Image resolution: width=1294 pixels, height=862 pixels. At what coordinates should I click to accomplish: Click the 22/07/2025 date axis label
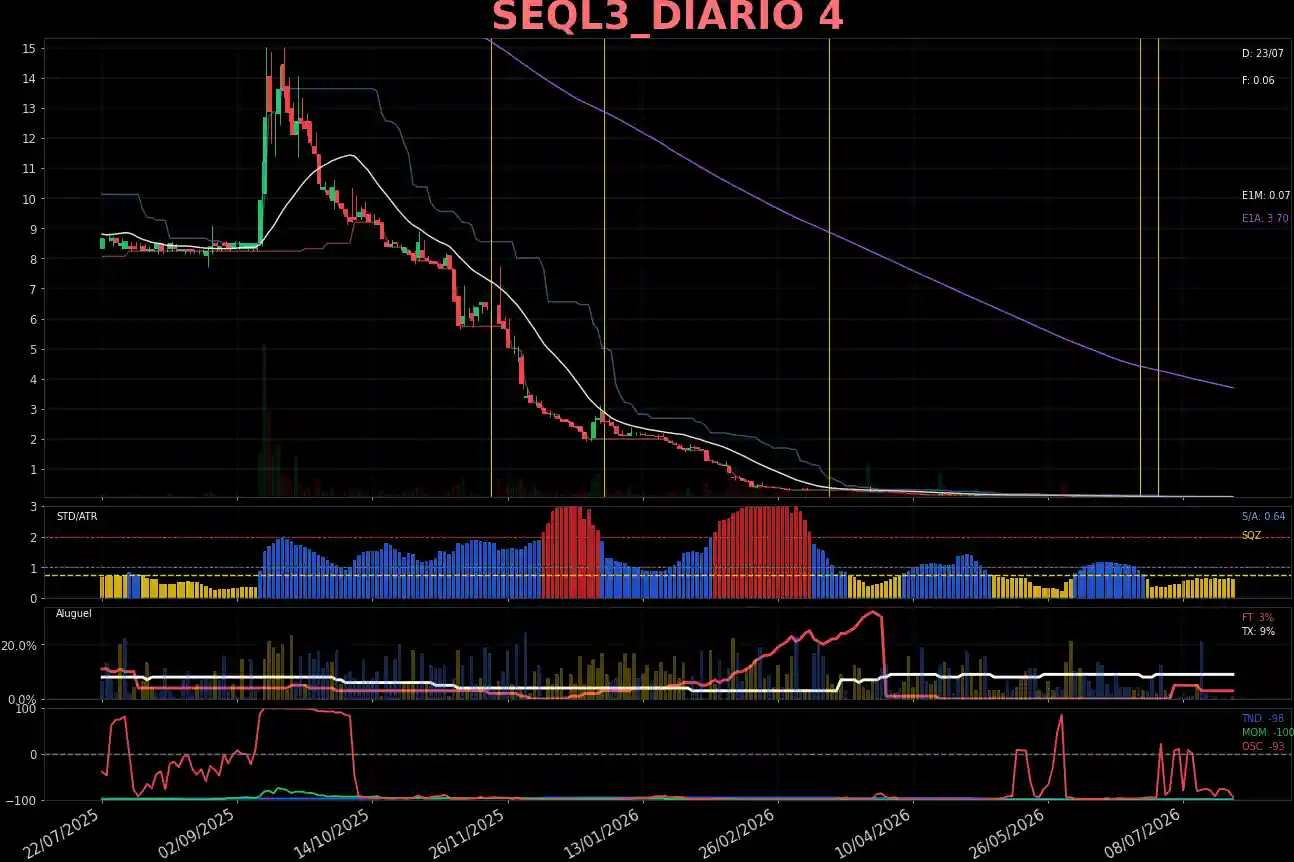[x=62, y=832]
